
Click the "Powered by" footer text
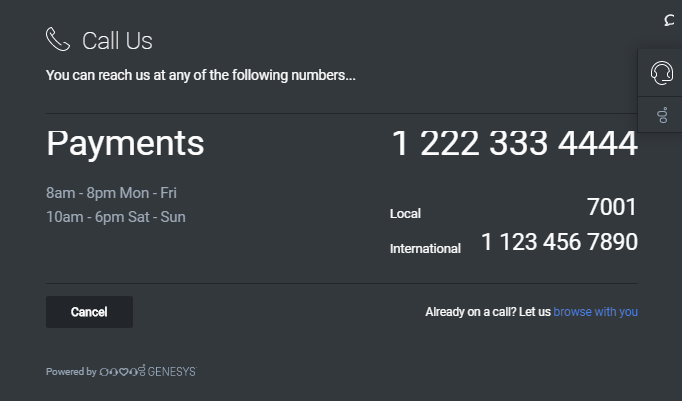pos(71,372)
